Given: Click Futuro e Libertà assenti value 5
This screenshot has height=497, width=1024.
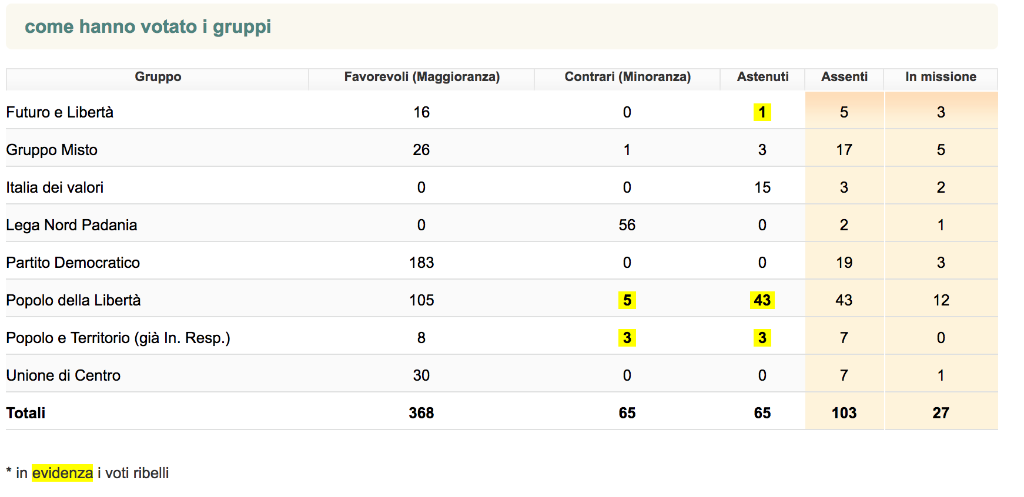Looking at the screenshot, I should [844, 112].
